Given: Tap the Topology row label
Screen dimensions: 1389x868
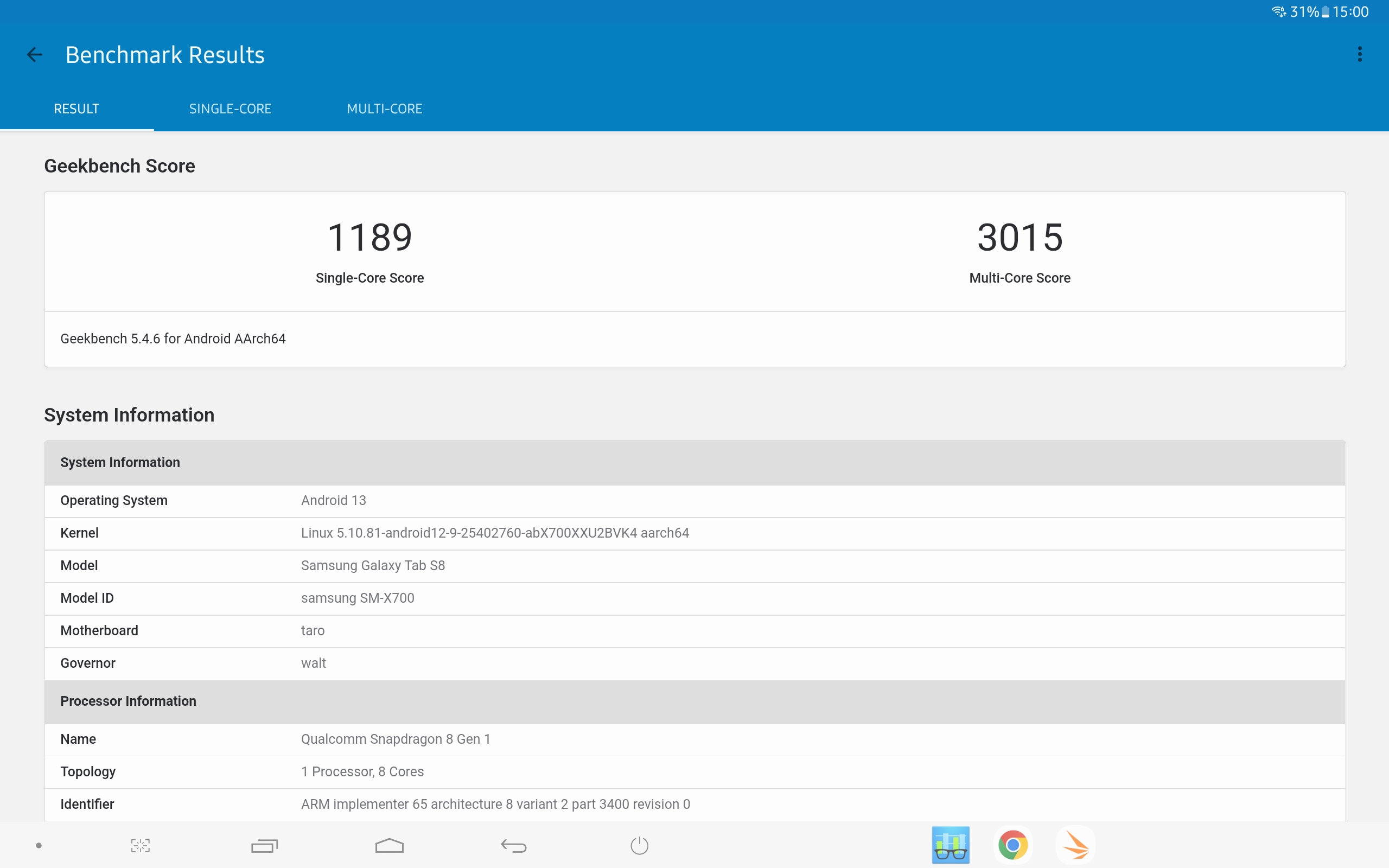Looking at the screenshot, I should [88, 771].
